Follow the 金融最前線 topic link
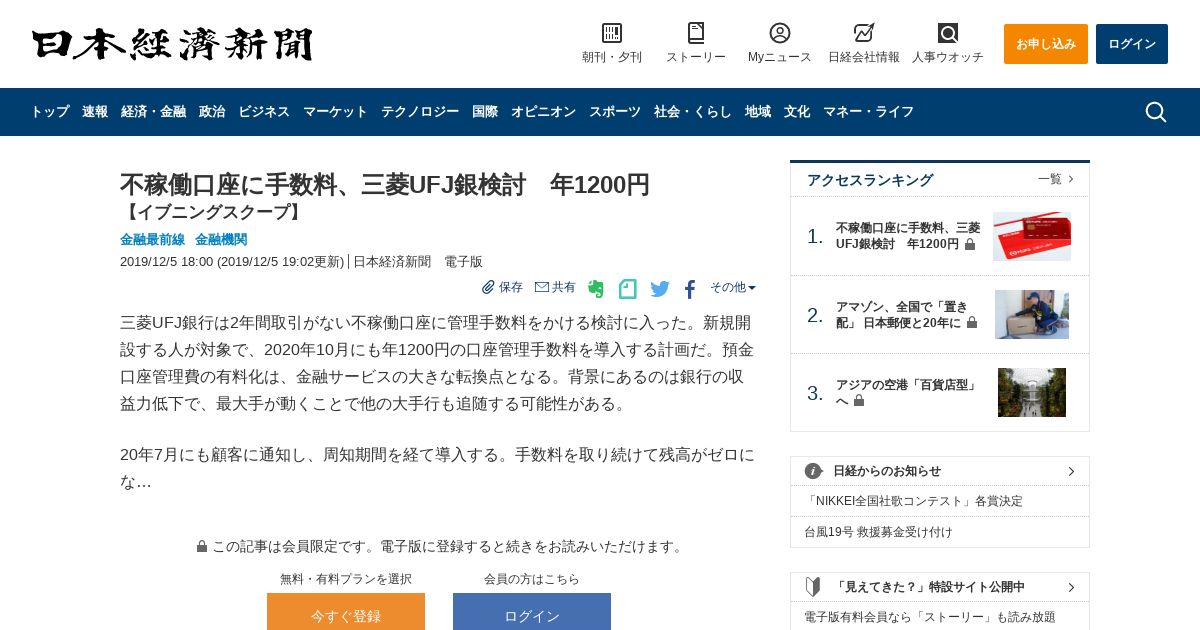Image resolution: width=1200 pixels, height=630 pixels. [152, 240]
